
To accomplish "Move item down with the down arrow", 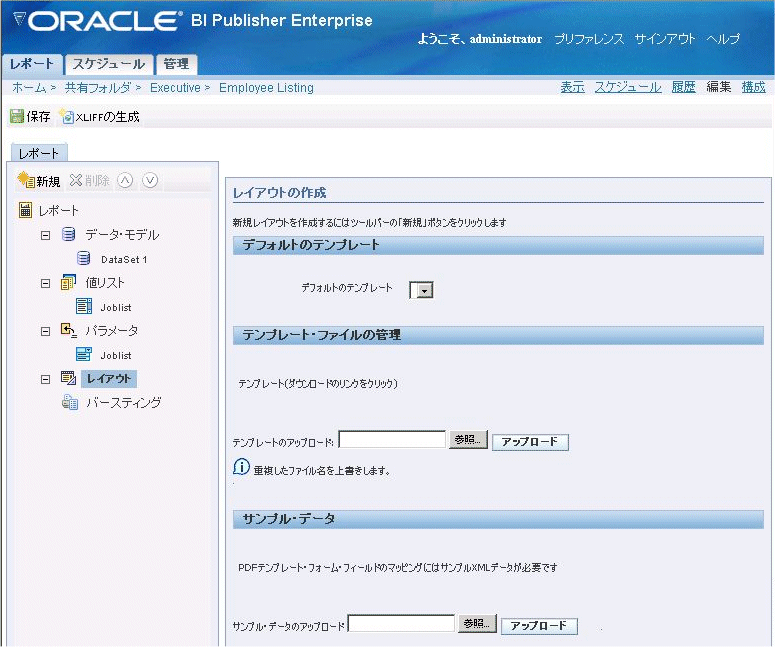I will (x=150, y=180).
